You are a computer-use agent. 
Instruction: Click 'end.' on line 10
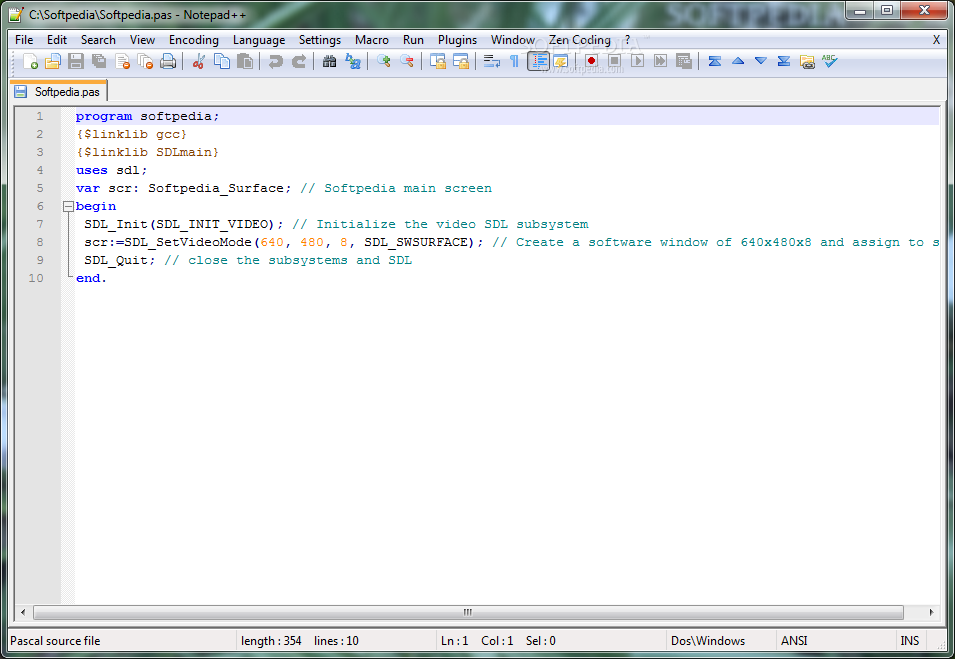point(91,278)
